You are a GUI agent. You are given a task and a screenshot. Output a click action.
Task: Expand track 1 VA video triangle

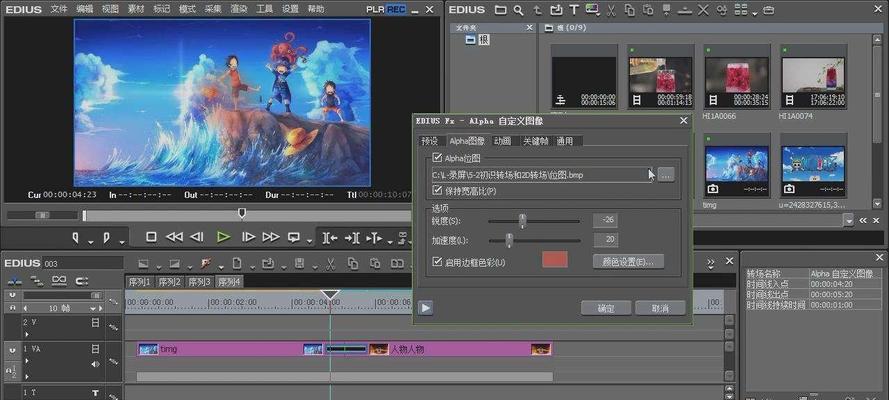click(x=27, y=360)
